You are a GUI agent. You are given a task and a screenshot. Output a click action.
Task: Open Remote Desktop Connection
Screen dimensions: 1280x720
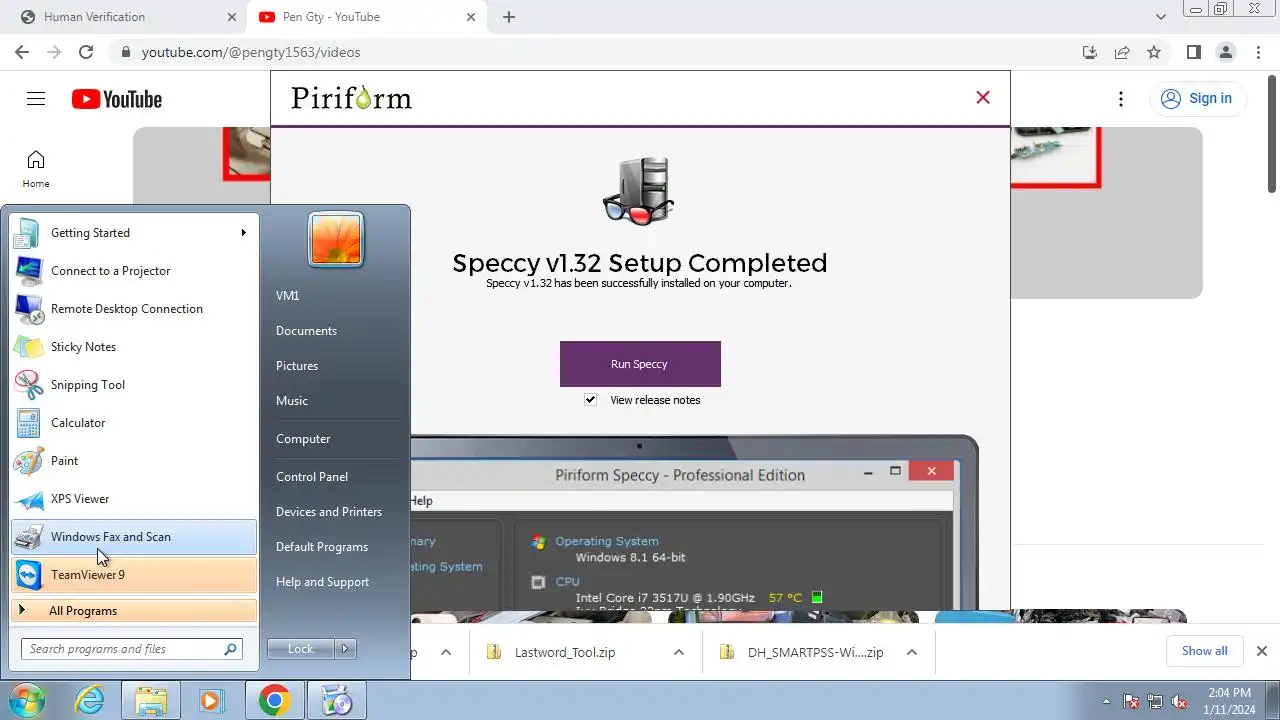point(134,309)
